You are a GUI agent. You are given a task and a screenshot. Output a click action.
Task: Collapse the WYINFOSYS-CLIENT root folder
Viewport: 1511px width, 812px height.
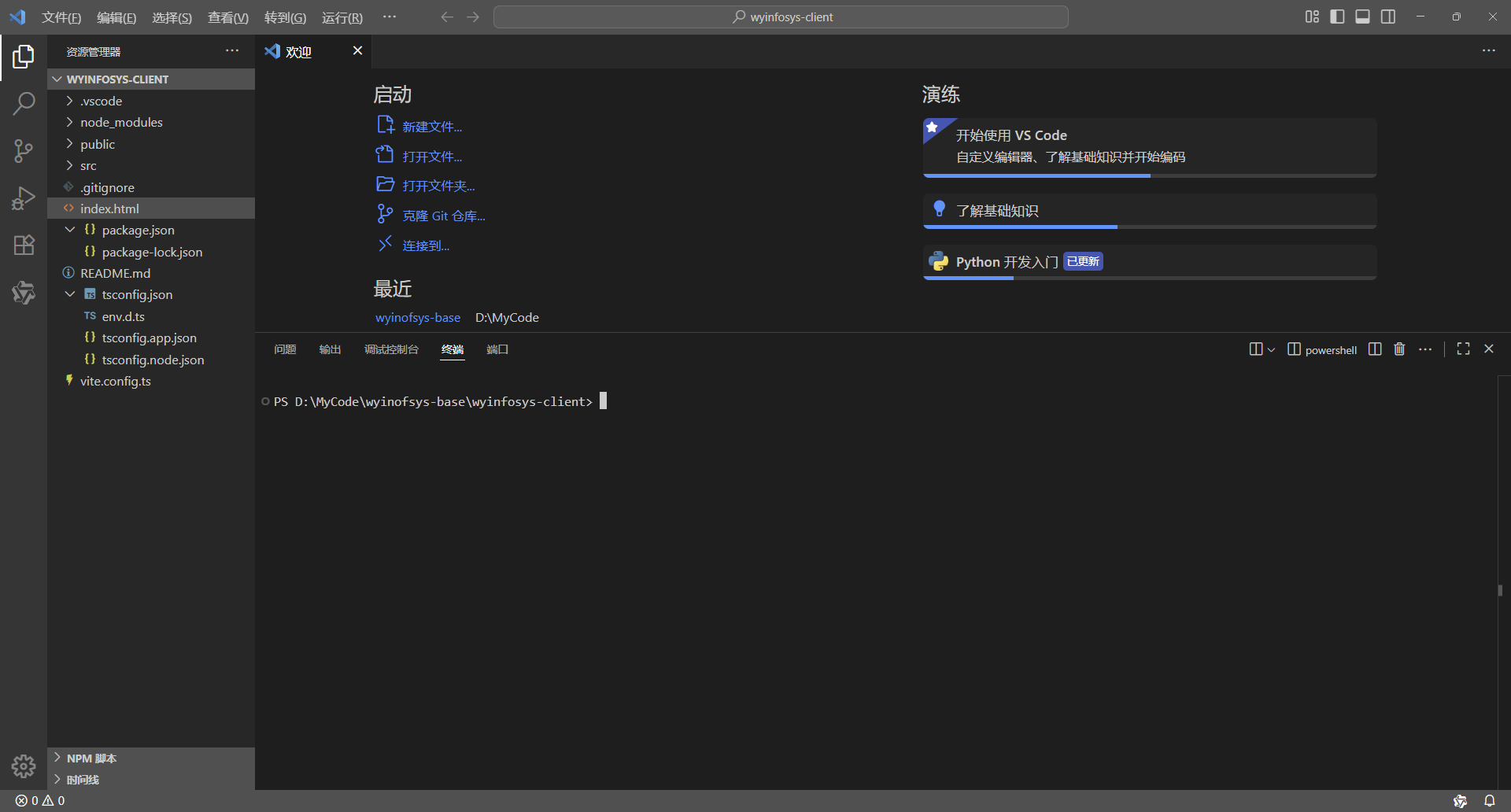click(151, 79)
